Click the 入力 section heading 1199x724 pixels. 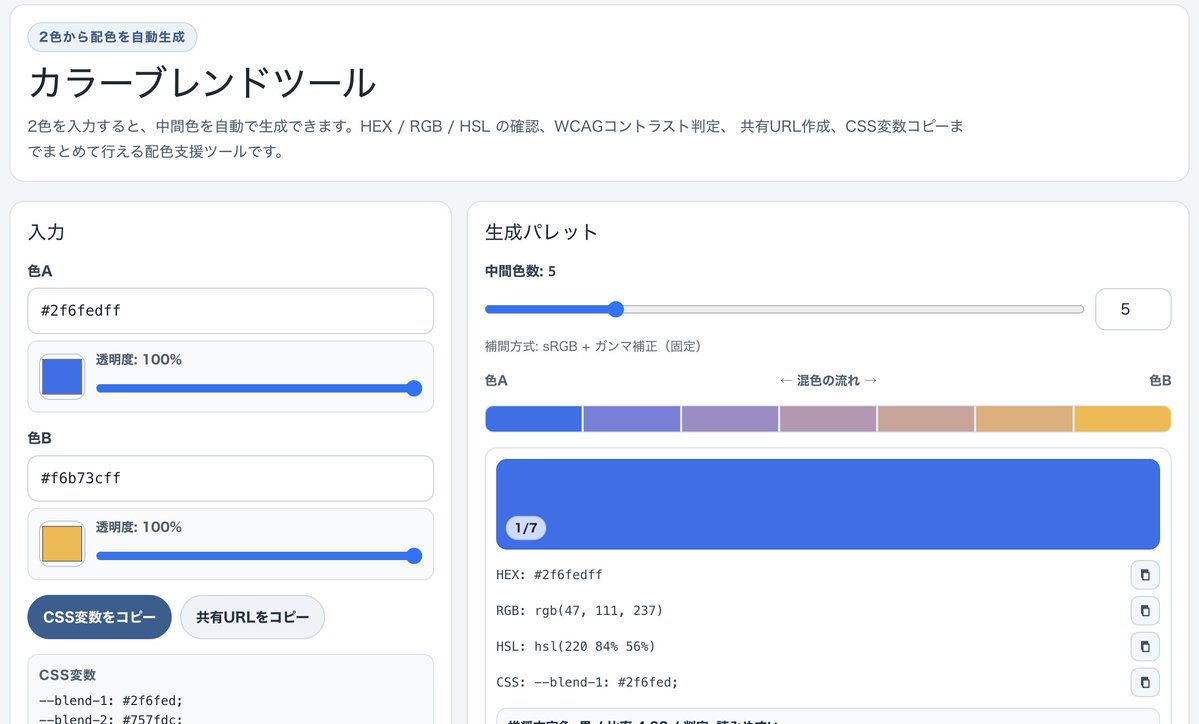(47, 232)
